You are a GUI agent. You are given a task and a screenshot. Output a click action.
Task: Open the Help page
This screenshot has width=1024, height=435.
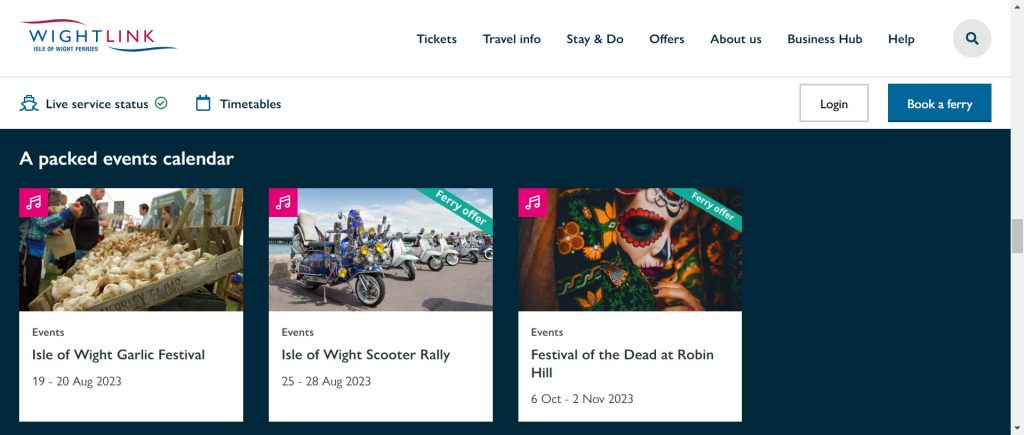click(x=900, y=39)
